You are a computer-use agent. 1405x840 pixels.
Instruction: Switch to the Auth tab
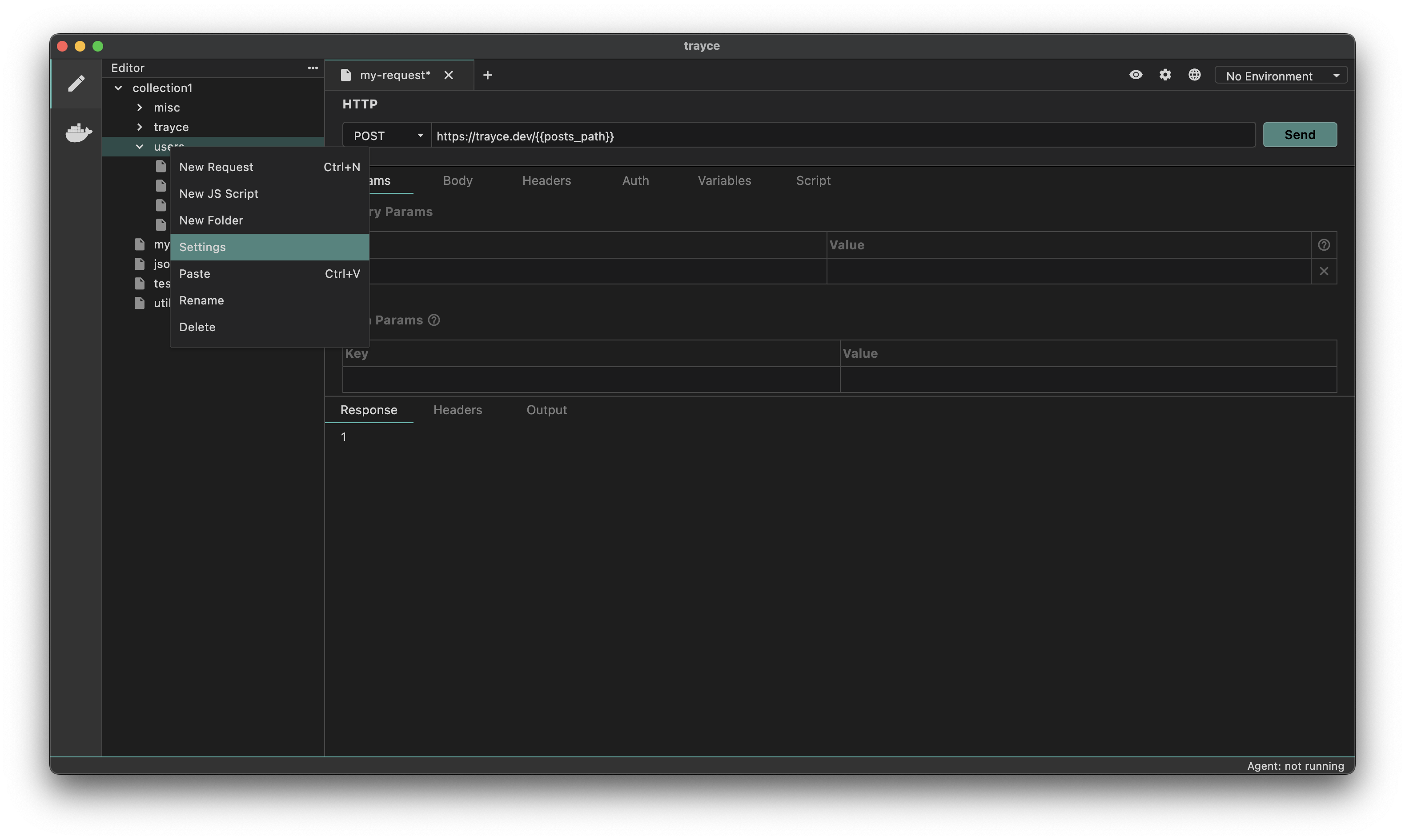[635, 180]
